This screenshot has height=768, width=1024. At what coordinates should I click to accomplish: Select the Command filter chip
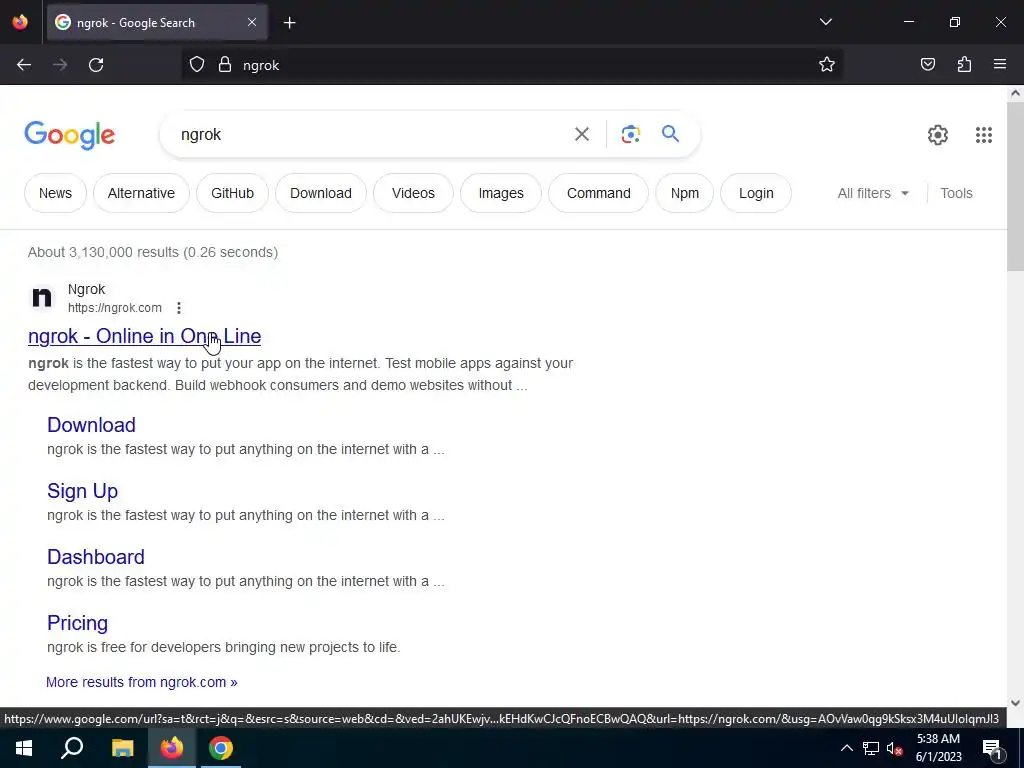(599, 193)
